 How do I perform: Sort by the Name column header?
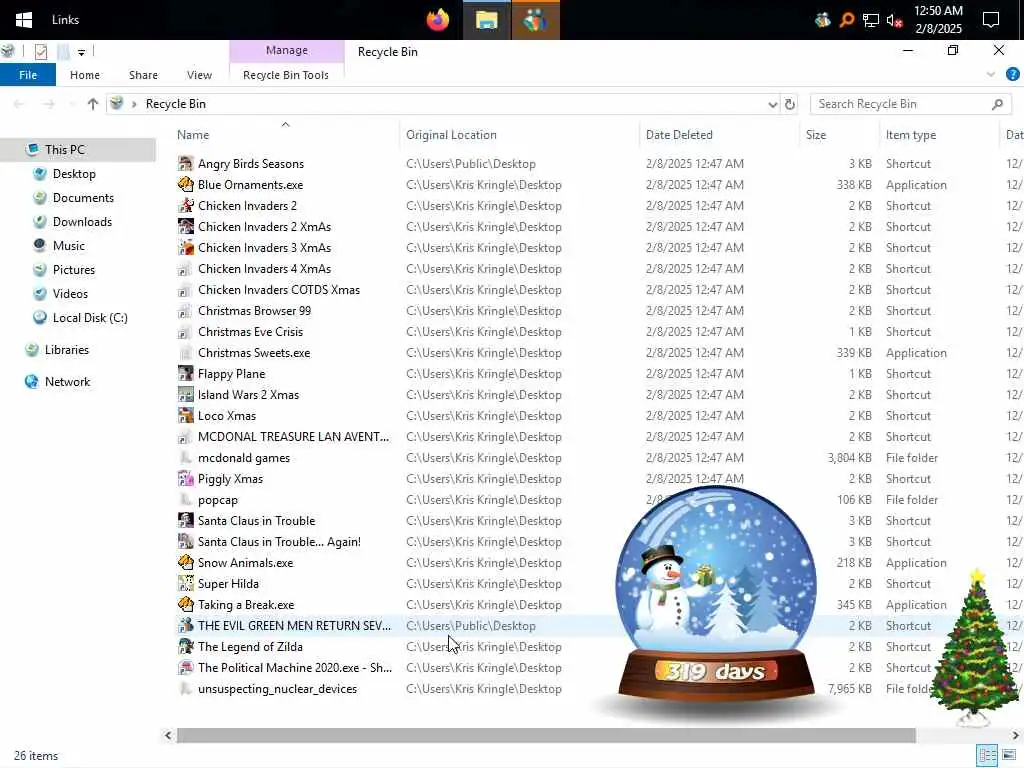(x=193, y=135)
